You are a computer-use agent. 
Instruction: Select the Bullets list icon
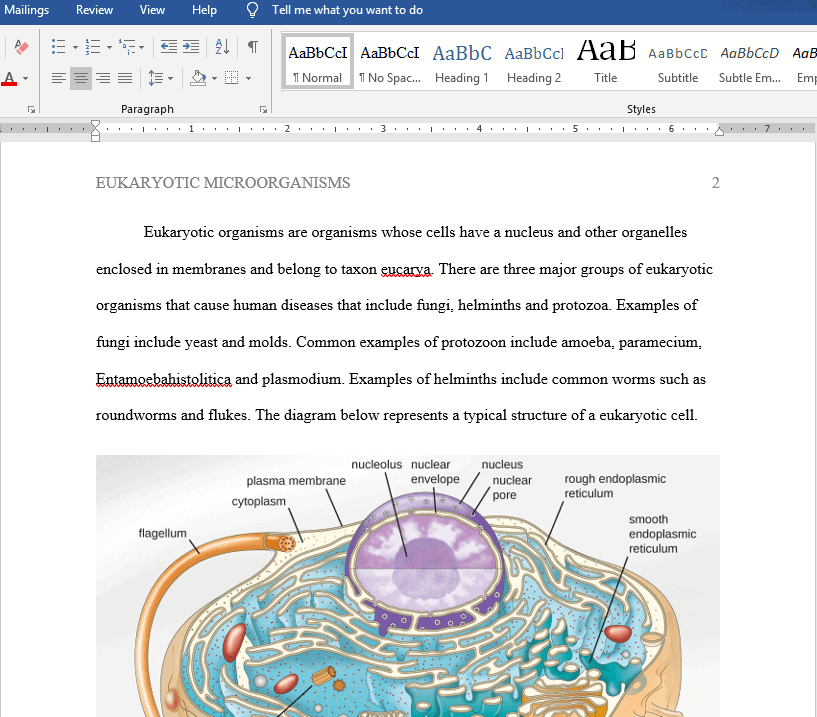pos(58,46)
